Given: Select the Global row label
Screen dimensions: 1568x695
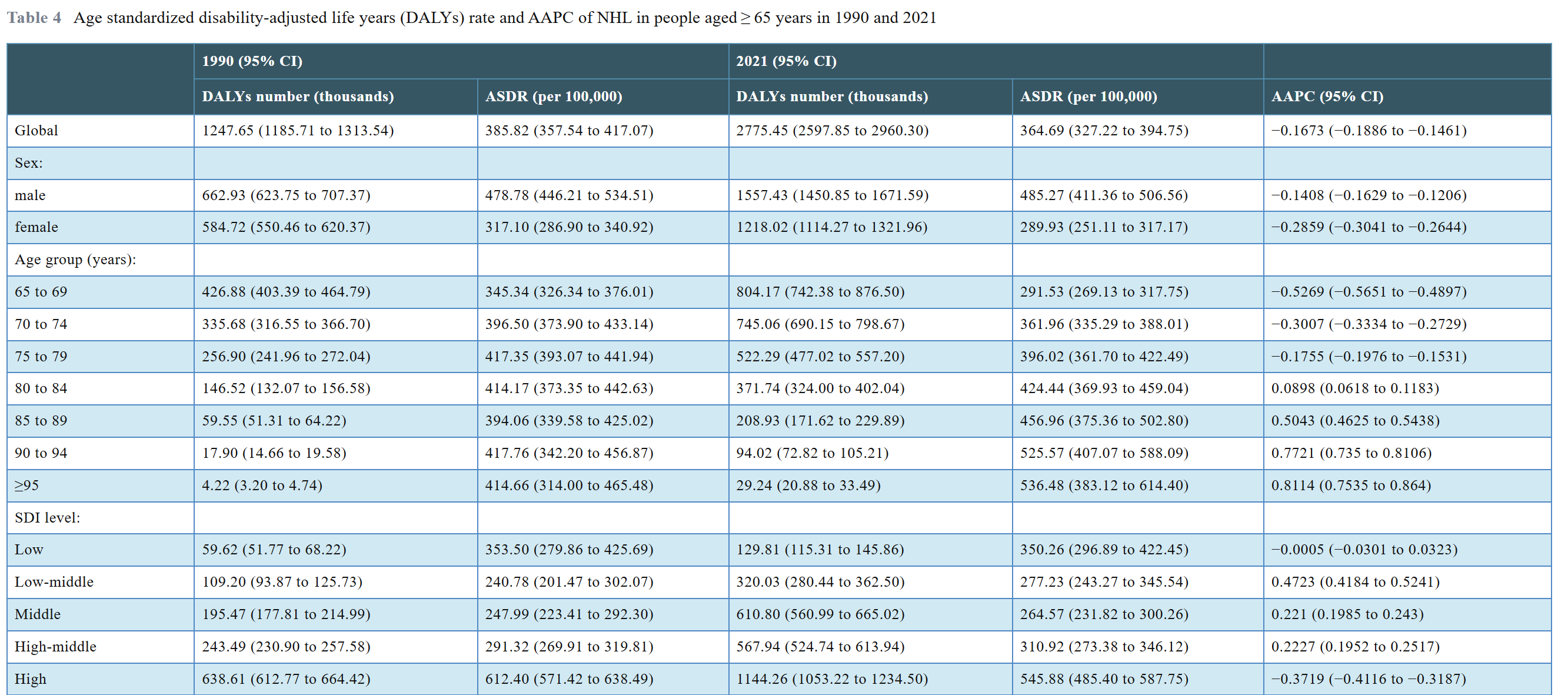Looking at the screenshot, I should coord(36,130).
